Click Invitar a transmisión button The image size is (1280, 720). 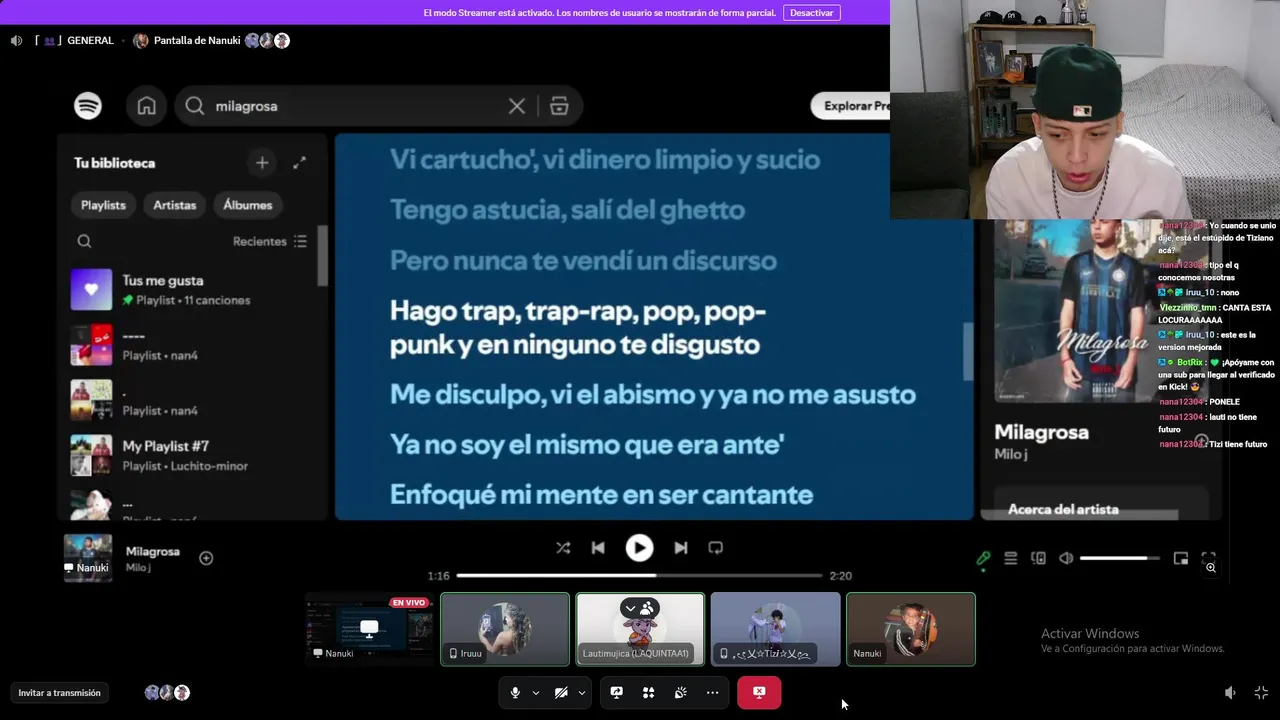click(x=59, y=693)
